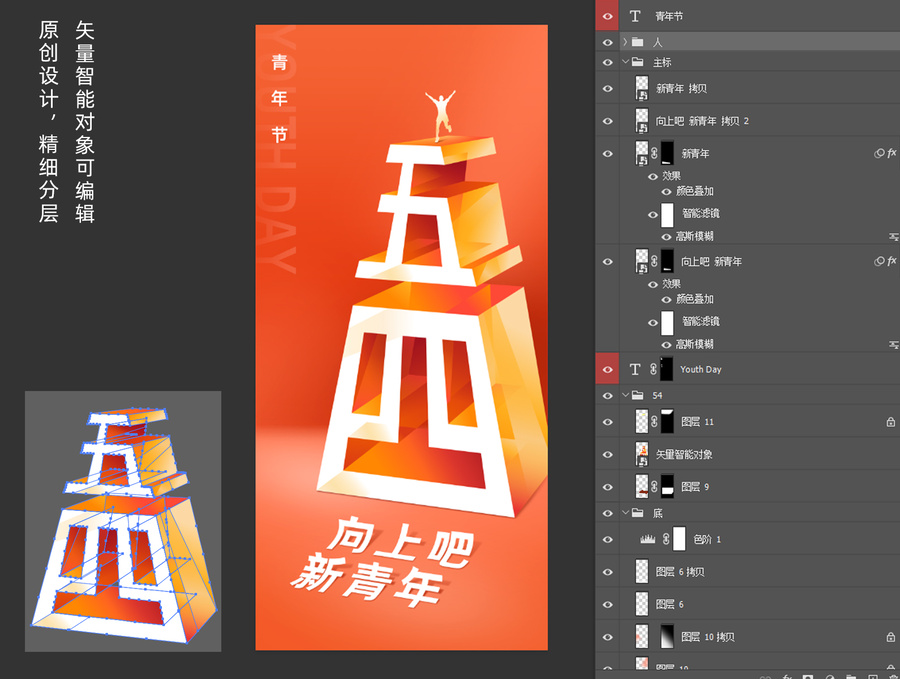Hide the 青年节 text layer
Screen dimensions: 900x679
click(607, 16)
